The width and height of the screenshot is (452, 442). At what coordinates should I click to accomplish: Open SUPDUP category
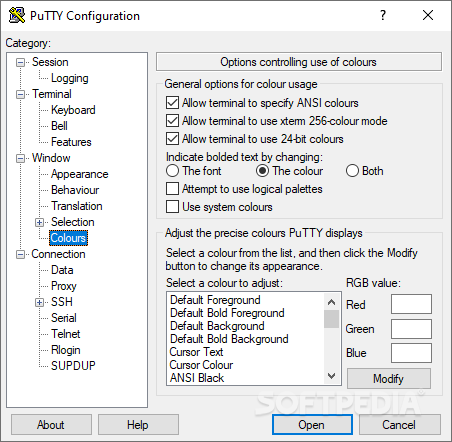pos(73,366)
